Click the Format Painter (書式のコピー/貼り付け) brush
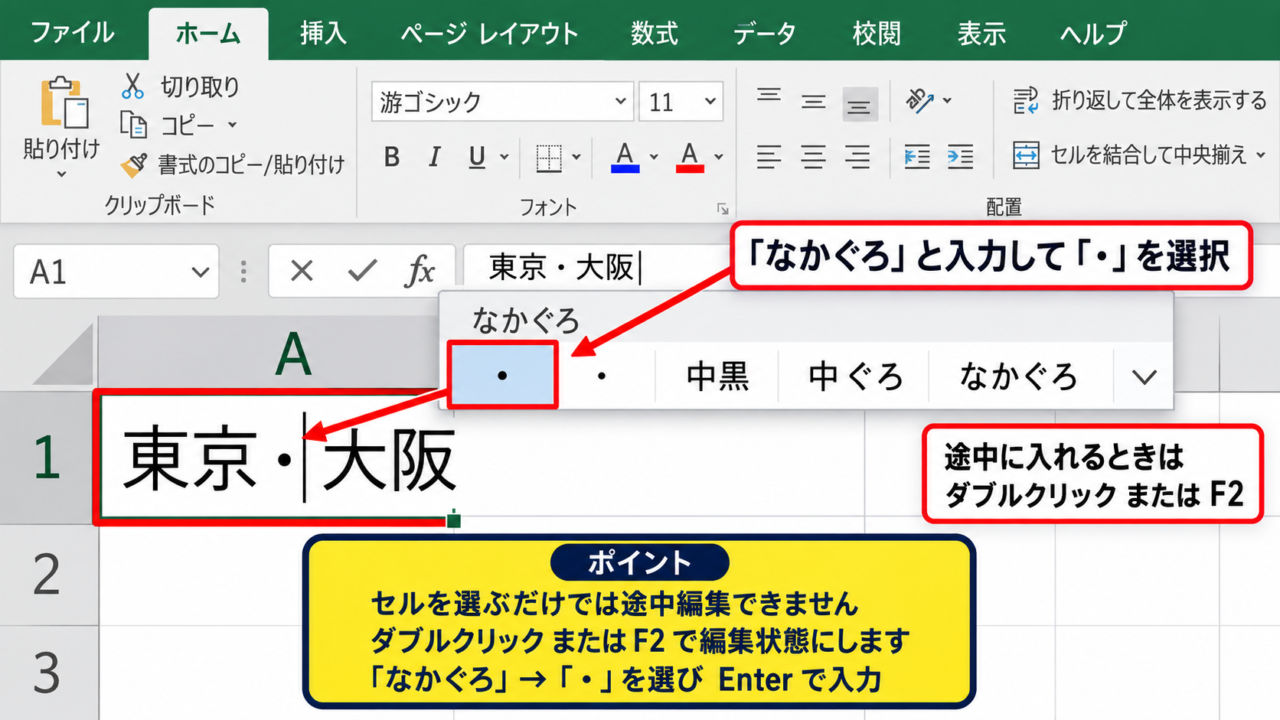The image size is (1280, 720). tap(134, 164)
